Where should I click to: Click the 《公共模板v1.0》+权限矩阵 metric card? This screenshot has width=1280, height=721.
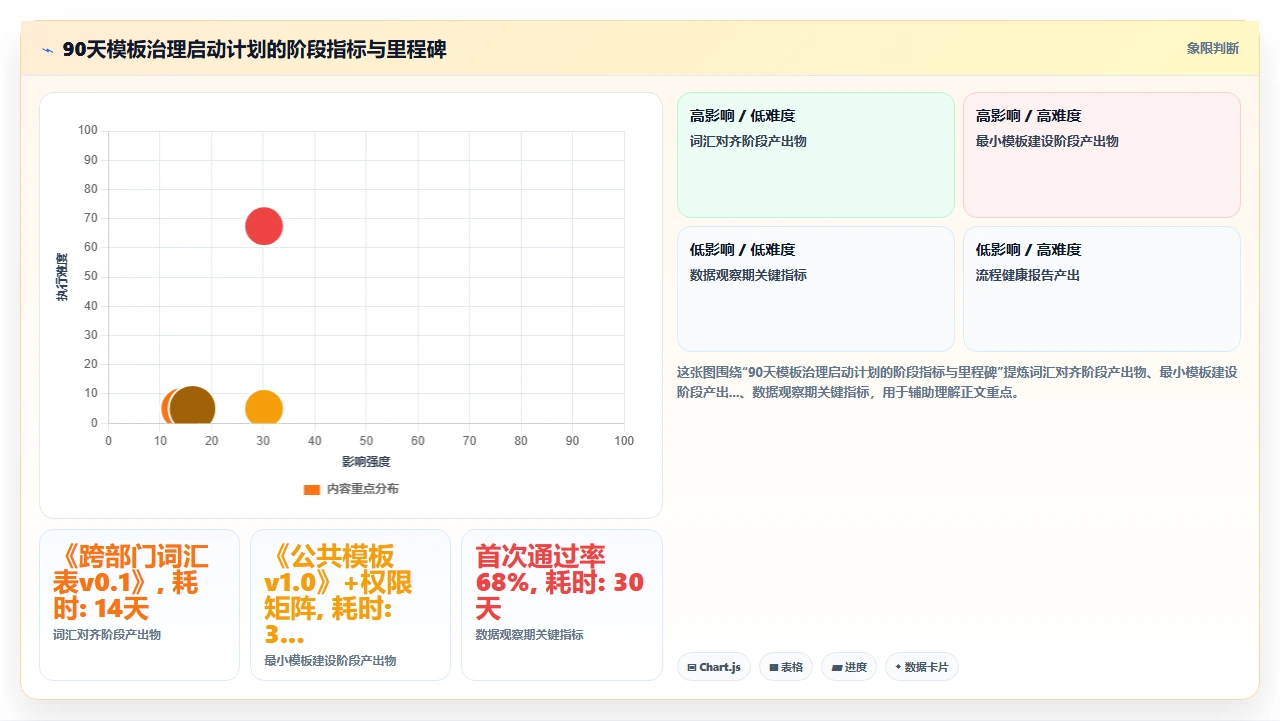tap(350, 605)
